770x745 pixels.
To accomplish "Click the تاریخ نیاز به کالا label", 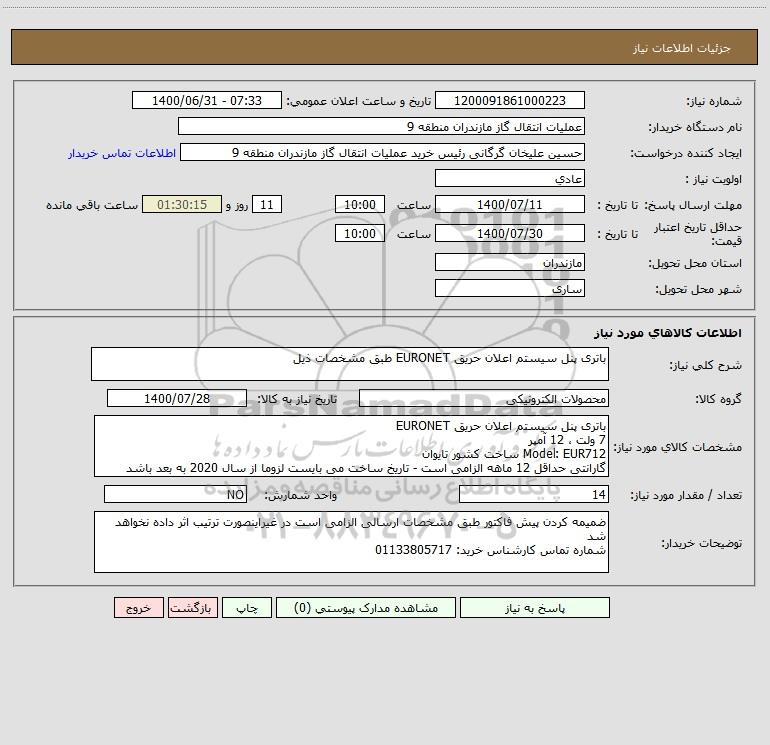I will click(x=298, y=399).
